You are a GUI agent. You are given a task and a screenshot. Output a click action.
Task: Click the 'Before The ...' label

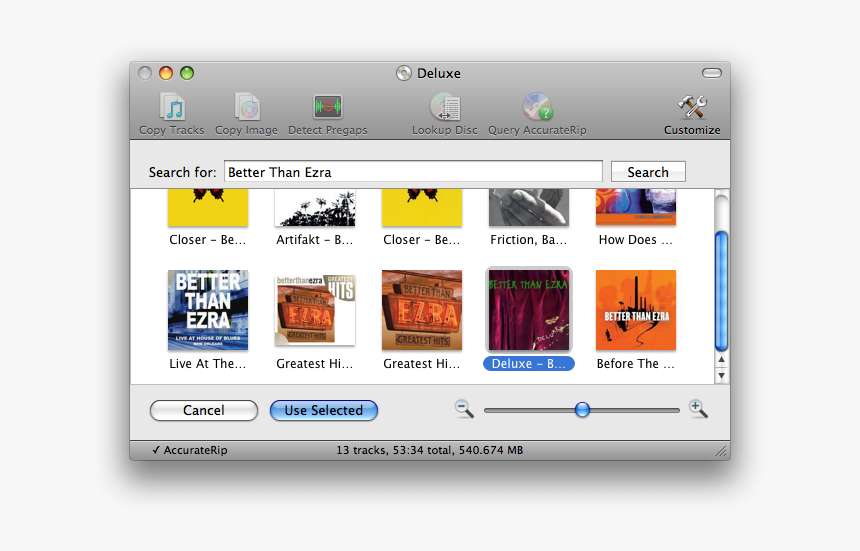point(636,363)
